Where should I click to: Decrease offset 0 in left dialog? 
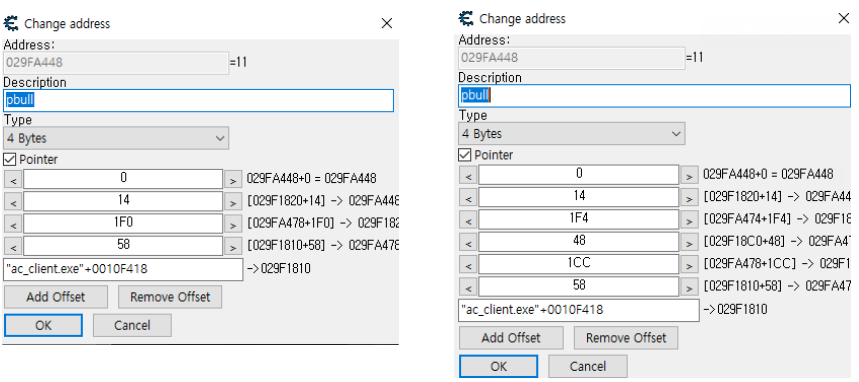[x=13, y=179]
